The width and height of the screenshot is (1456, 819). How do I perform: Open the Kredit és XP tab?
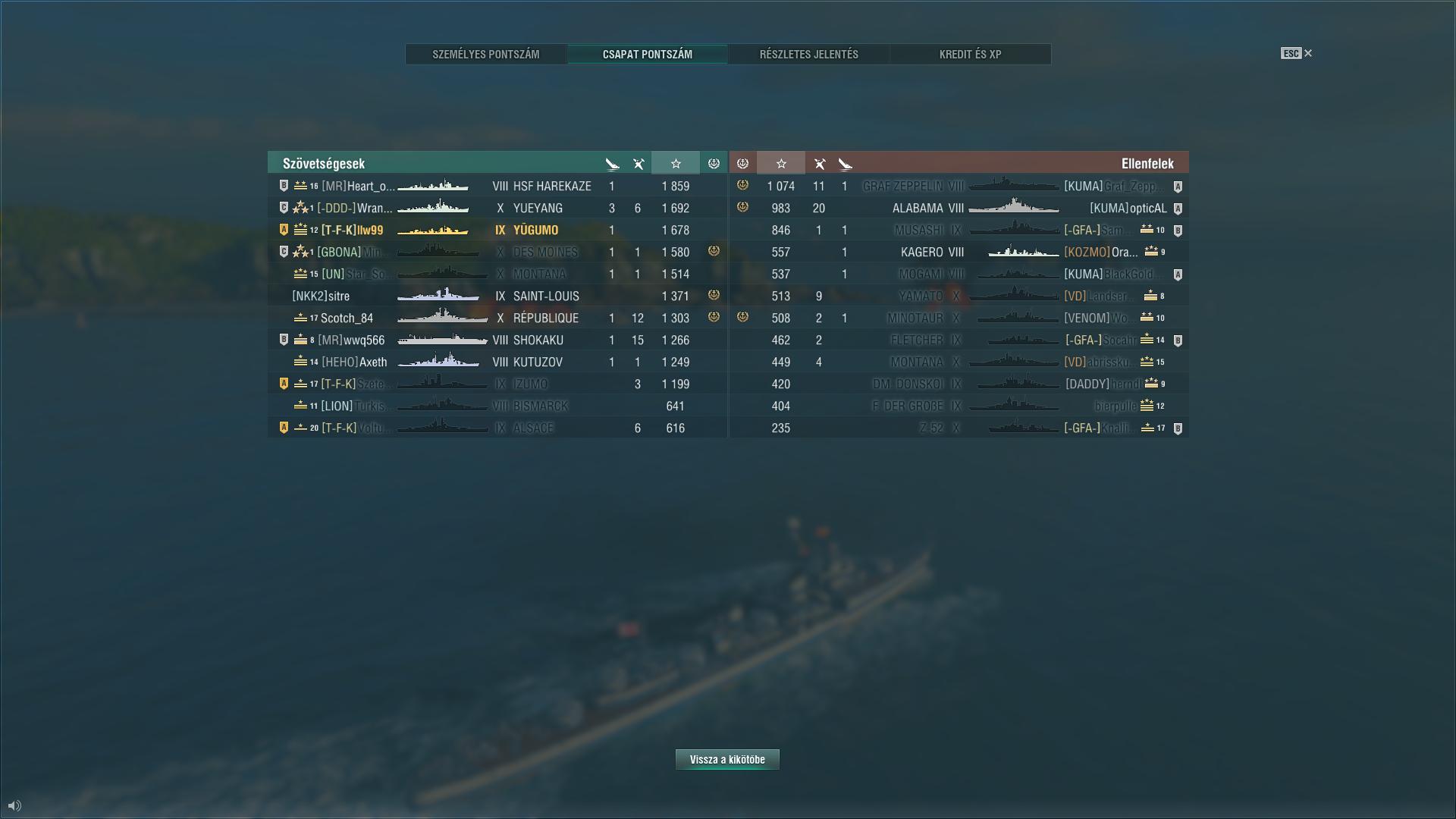pyautogui.click(x=971, y=55)
